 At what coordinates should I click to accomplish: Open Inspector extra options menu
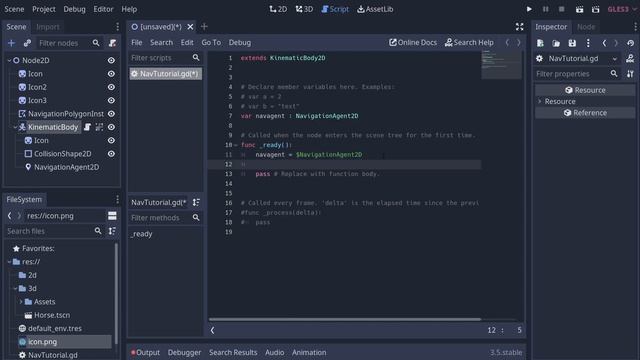588,43
